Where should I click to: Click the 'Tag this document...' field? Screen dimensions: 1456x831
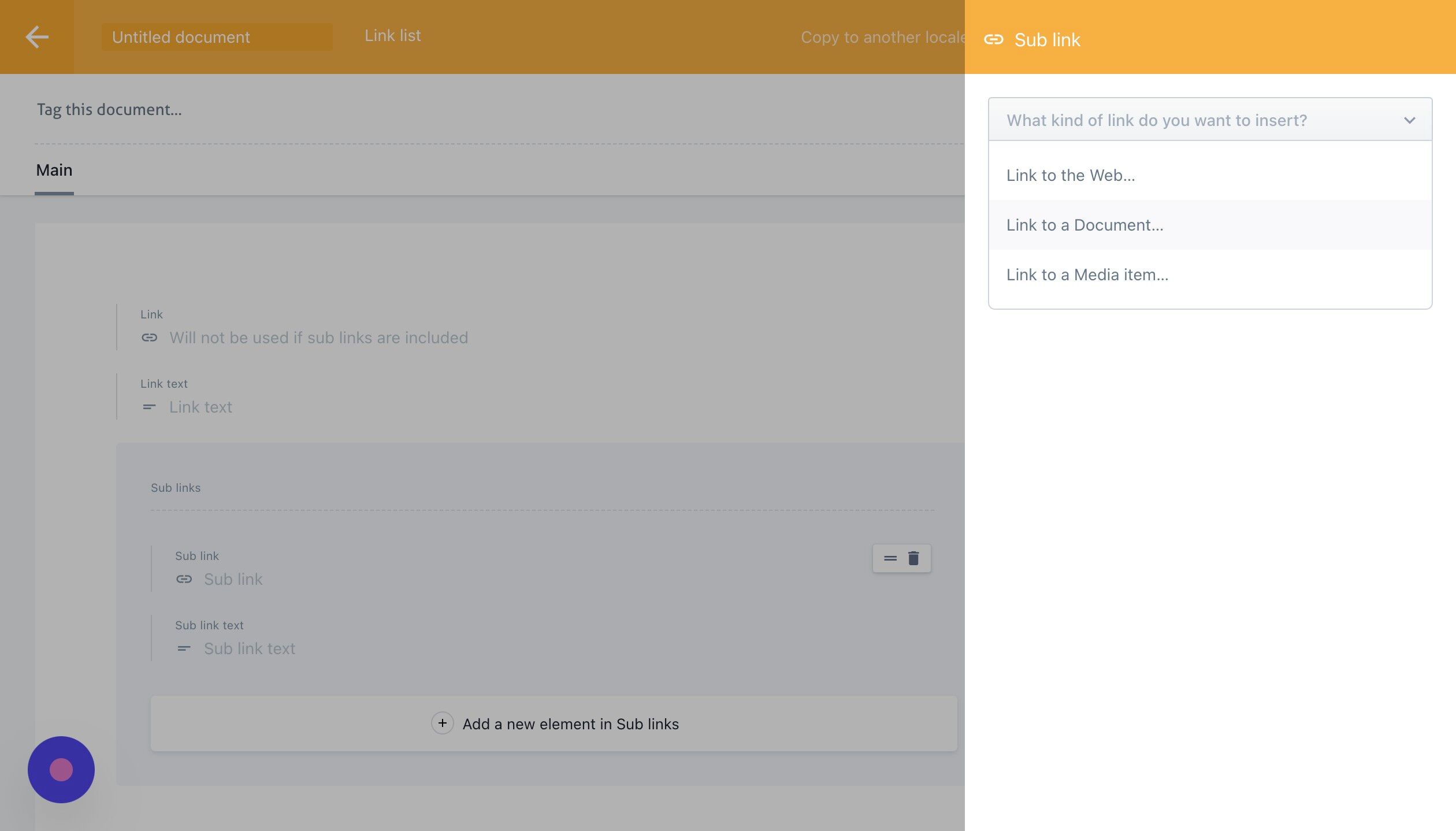coord(109,109)
